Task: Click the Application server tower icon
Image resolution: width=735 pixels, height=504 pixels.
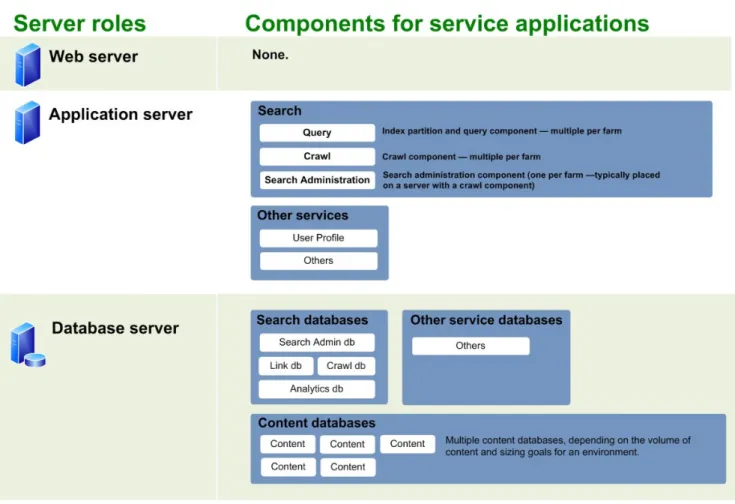Action: [x=28, y=122]
